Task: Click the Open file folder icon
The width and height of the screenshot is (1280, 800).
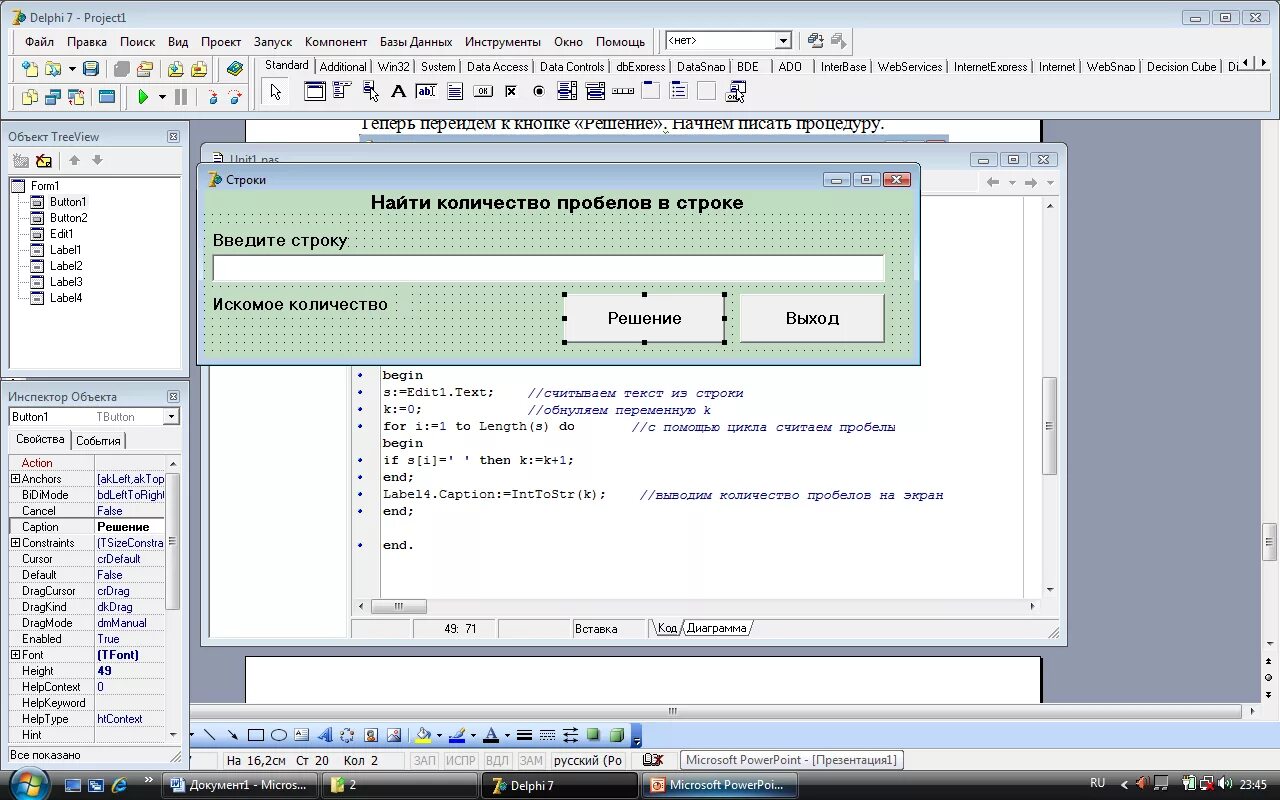Action: click(52, 68)
